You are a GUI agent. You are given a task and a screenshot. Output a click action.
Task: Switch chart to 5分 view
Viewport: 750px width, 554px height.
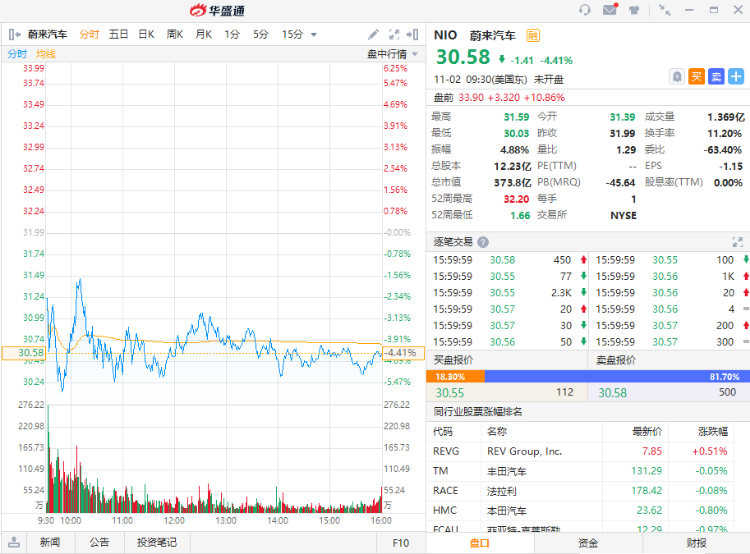click(x=261, y=34)
